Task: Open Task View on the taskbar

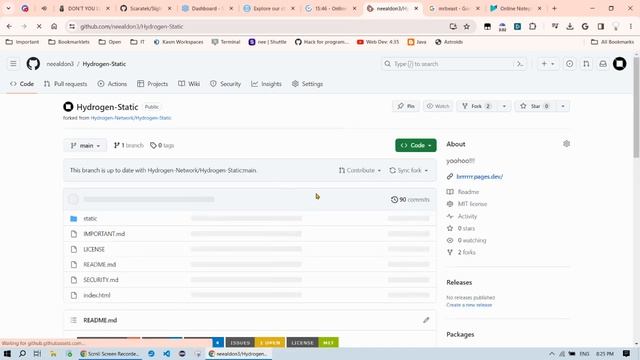Action: [x=37, y=353]
